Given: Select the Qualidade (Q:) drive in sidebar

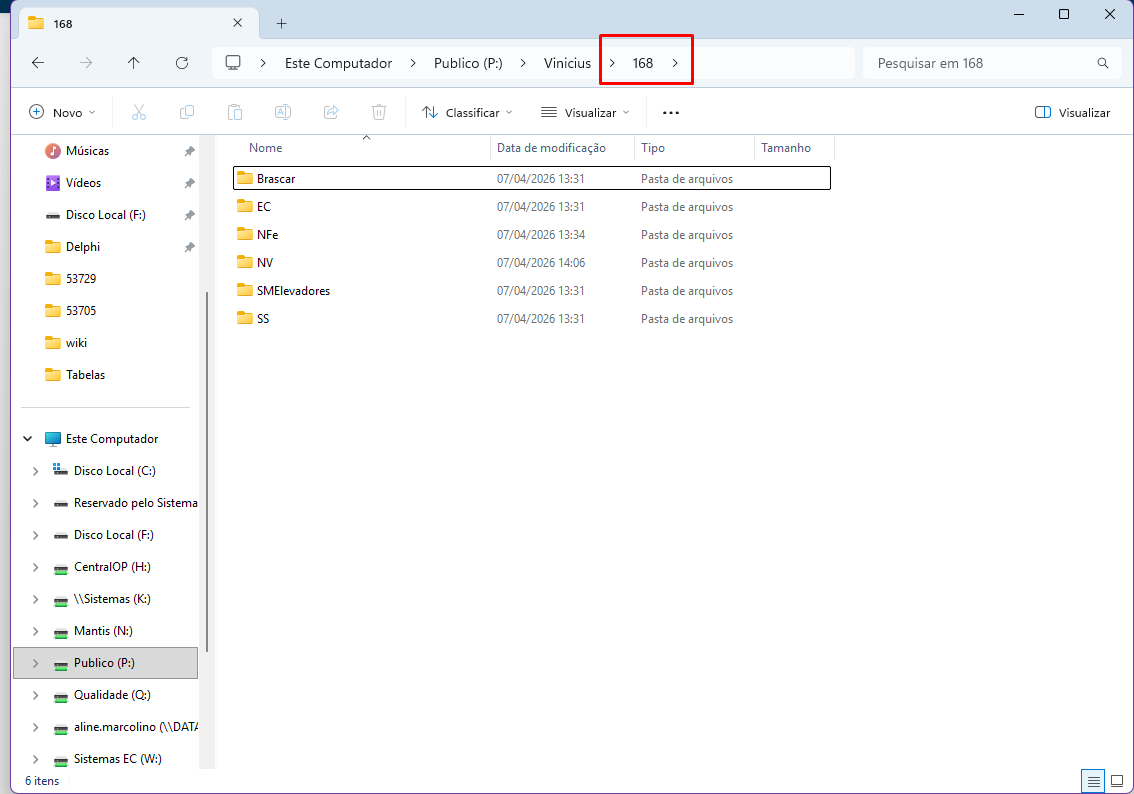Looking at the screenshot, I should [112, 695].
